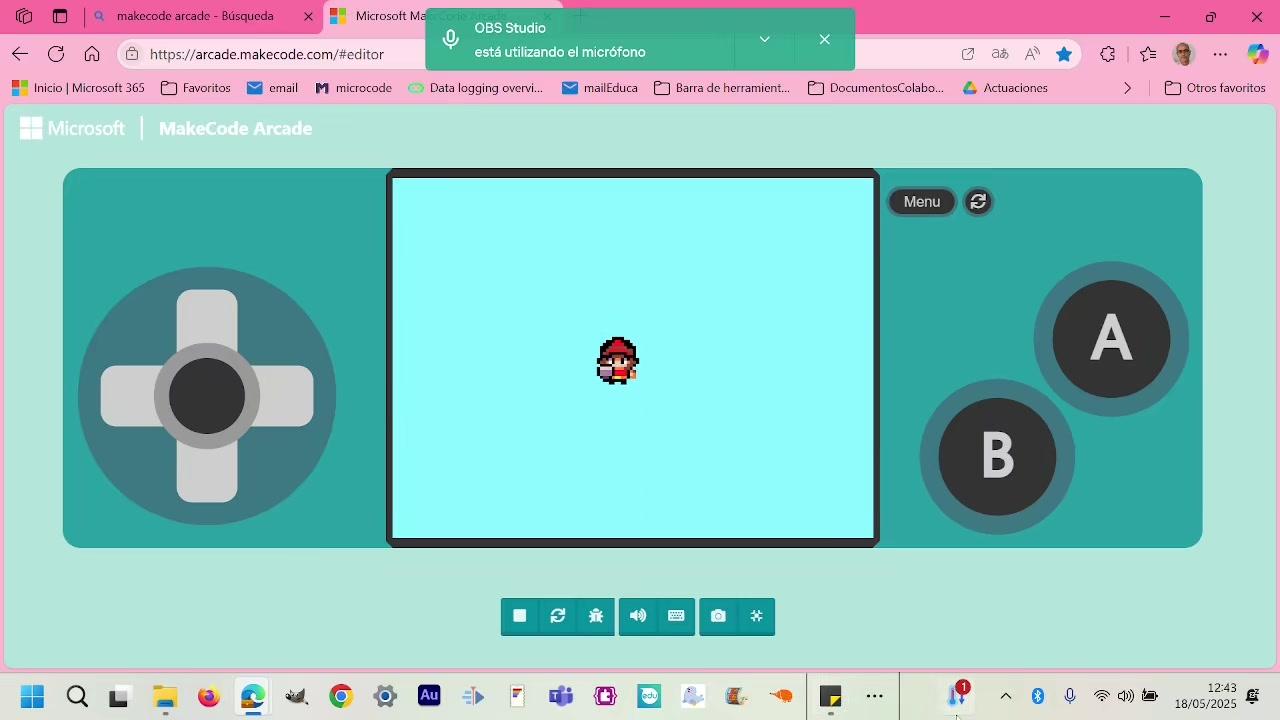Open the microcode bookmark

[354, 88]
